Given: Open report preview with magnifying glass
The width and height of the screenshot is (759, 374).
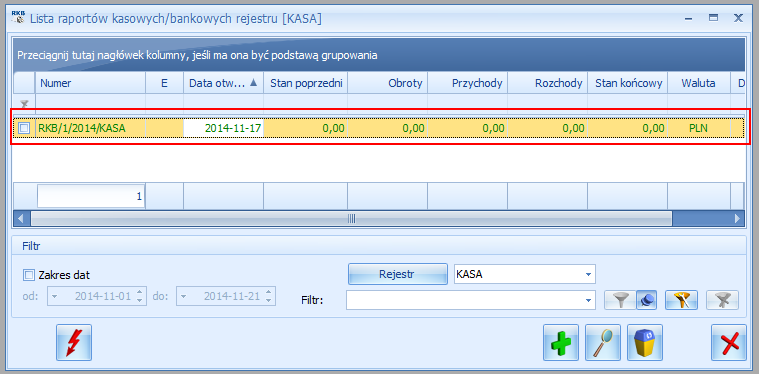Looking at the screenshot, I should (603, 343).
